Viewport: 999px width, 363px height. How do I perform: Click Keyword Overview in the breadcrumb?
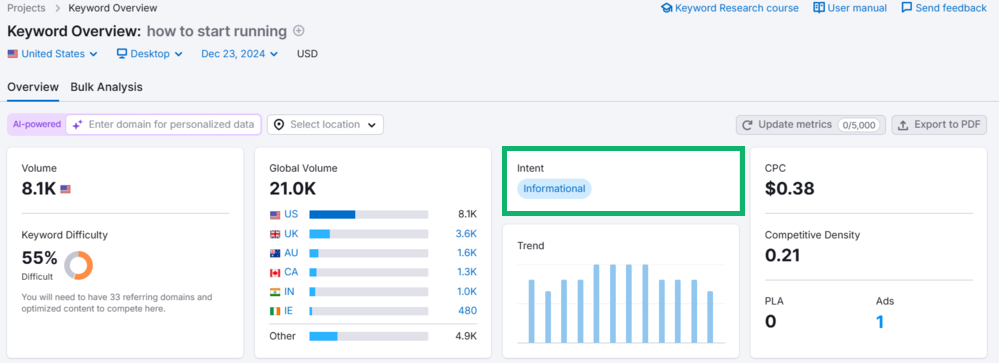click(x=113, y=8)
